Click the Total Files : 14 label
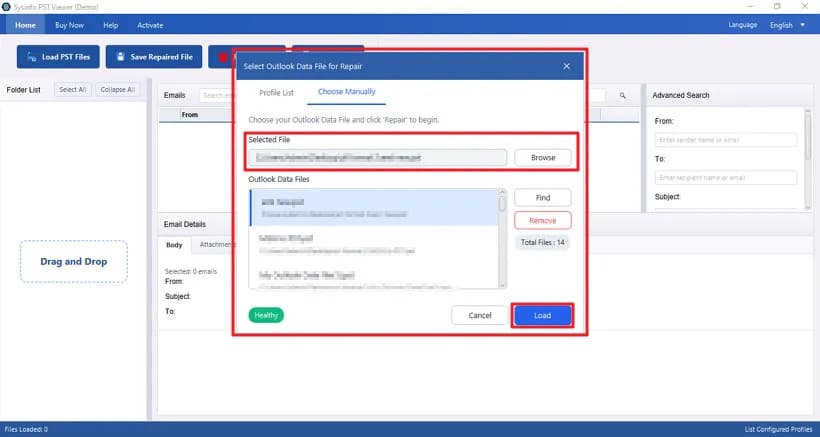 click(x=542, y=243)
